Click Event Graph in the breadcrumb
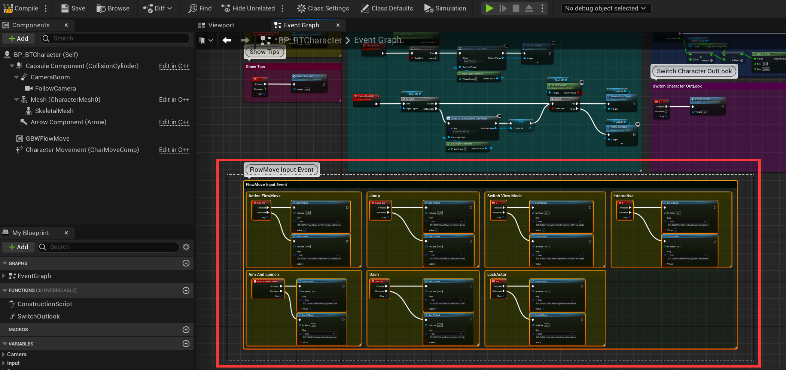The image size is (786, 370). point(378,41)
